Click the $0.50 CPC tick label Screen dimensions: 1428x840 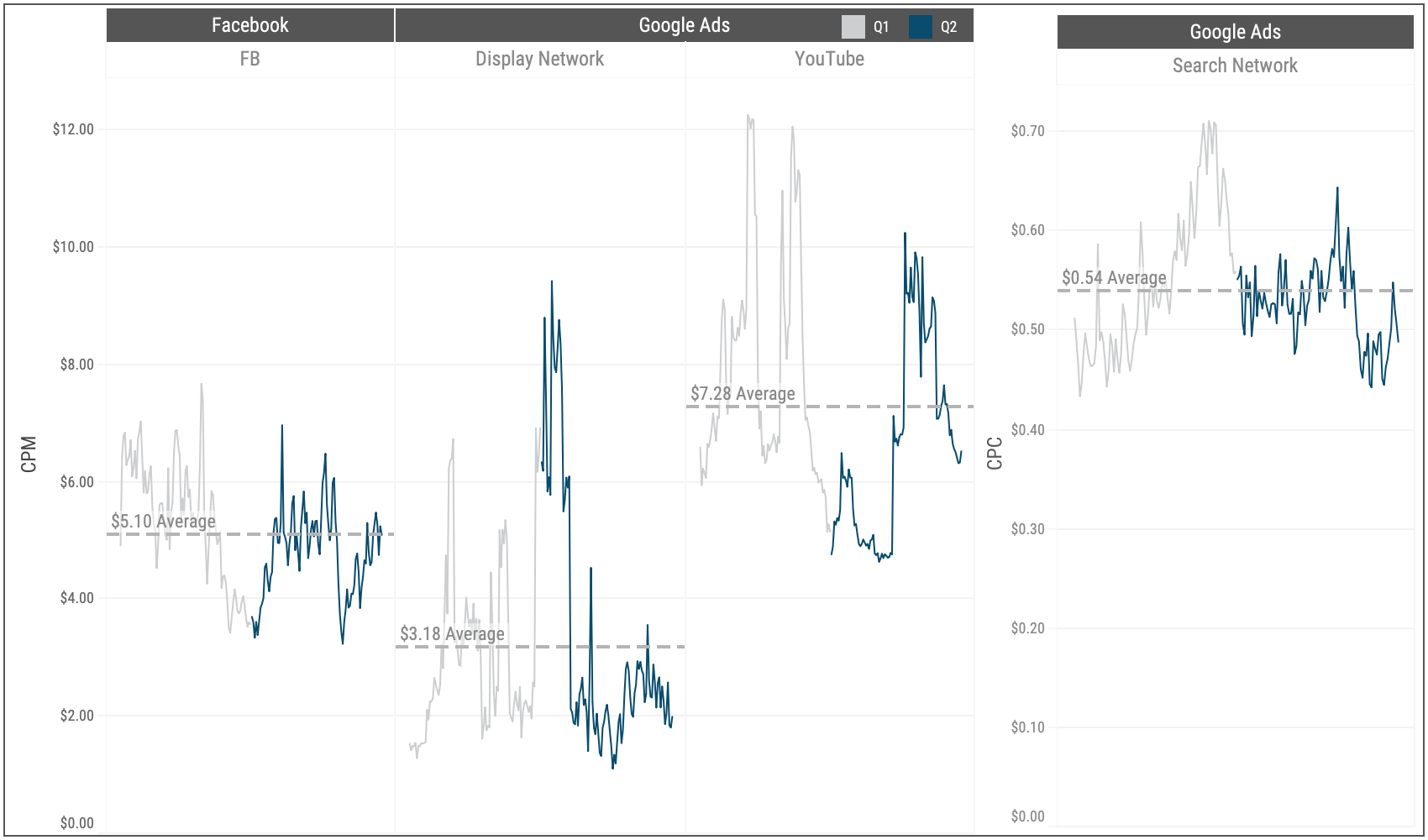pyautogui.click(x=1028, y=329)
